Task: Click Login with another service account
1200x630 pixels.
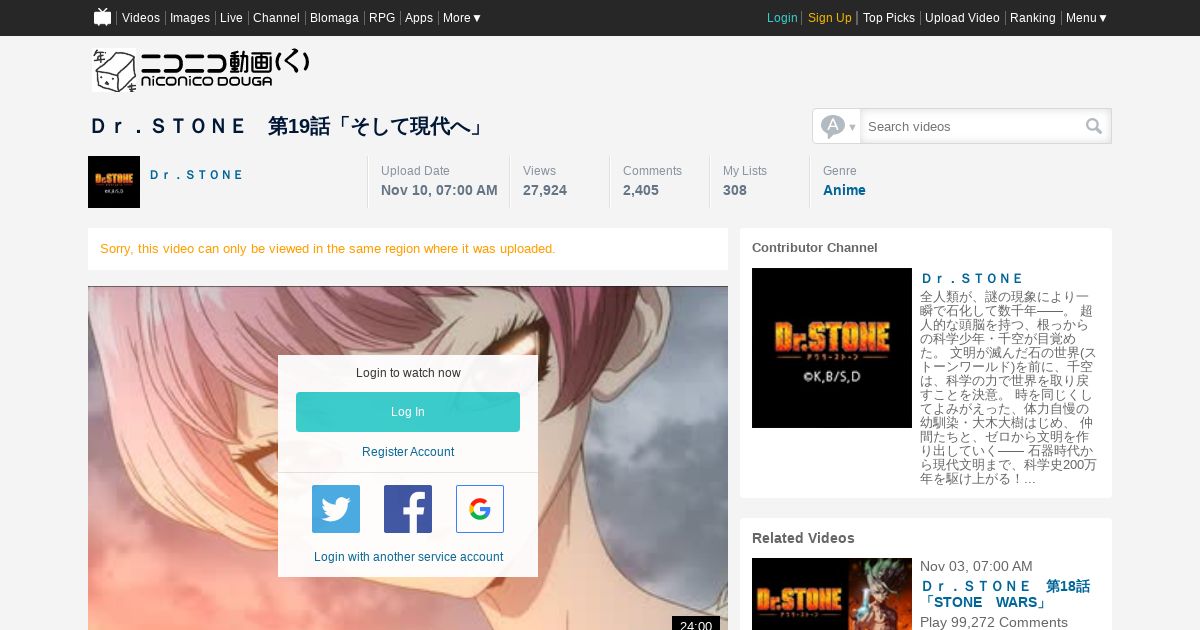Action: click(x=408, y=557)
